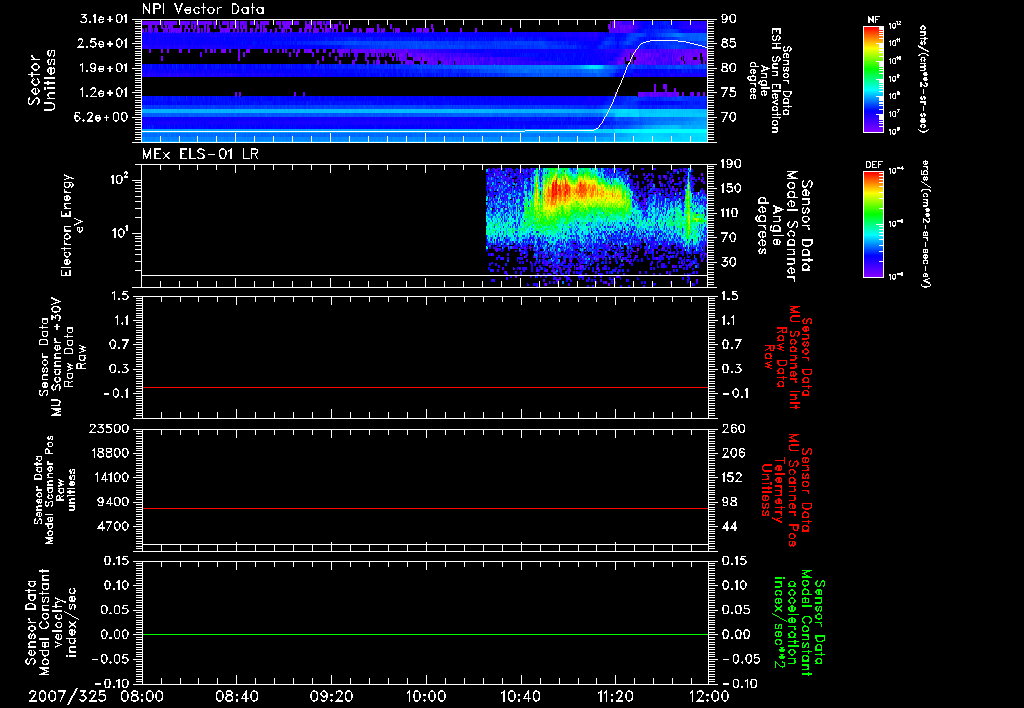The width and height of the screenshot is (1024, 708).
Task: Click the 85 degree elevation tick label
Action: [x=729, y=43]
